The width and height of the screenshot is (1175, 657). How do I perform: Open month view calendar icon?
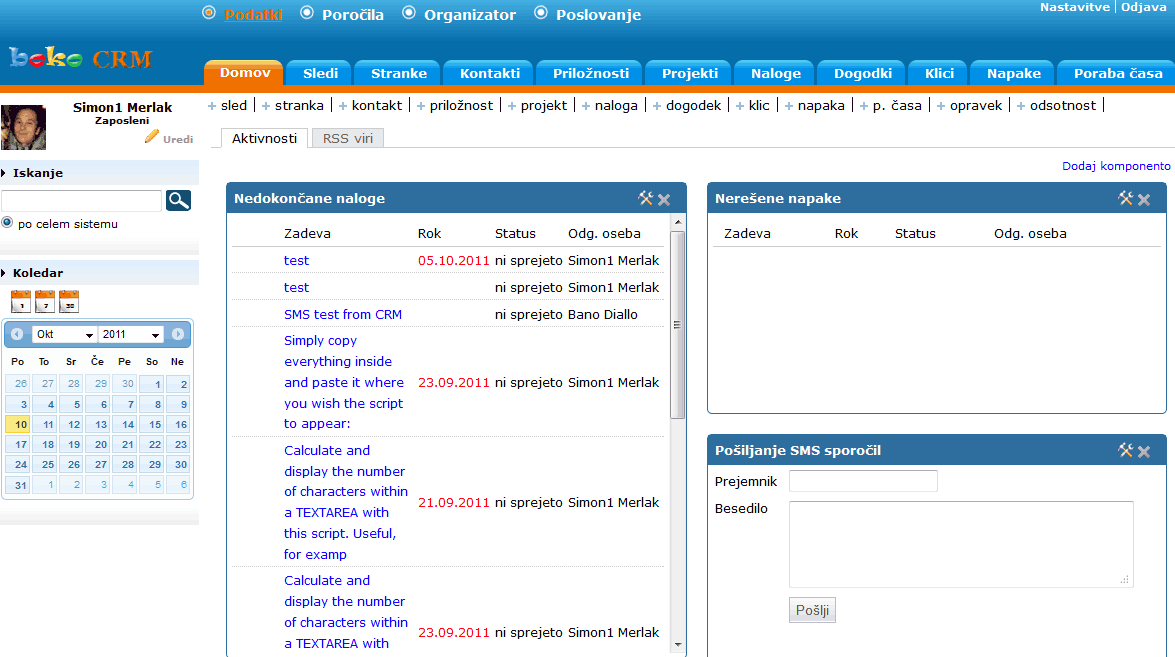(69, 301)
